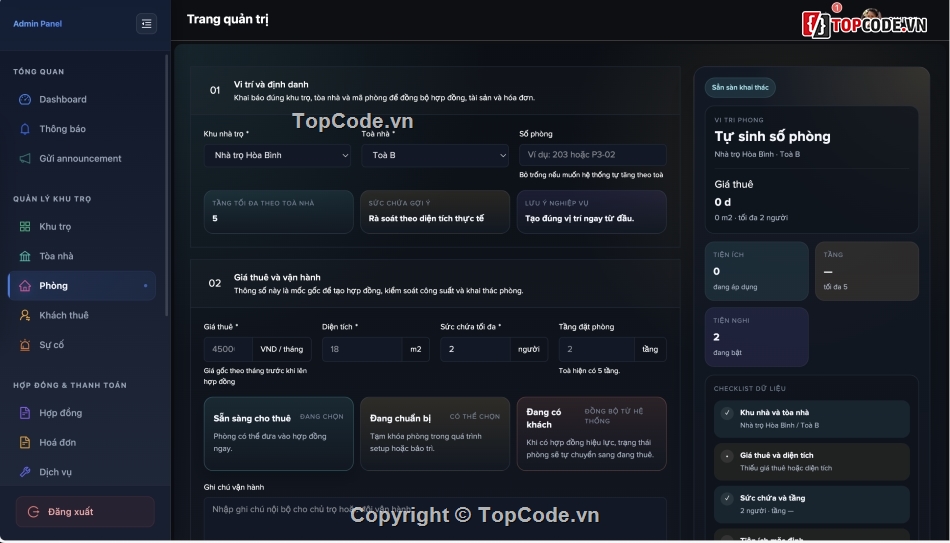Click the Giá thuê amount field

point(228,350)
